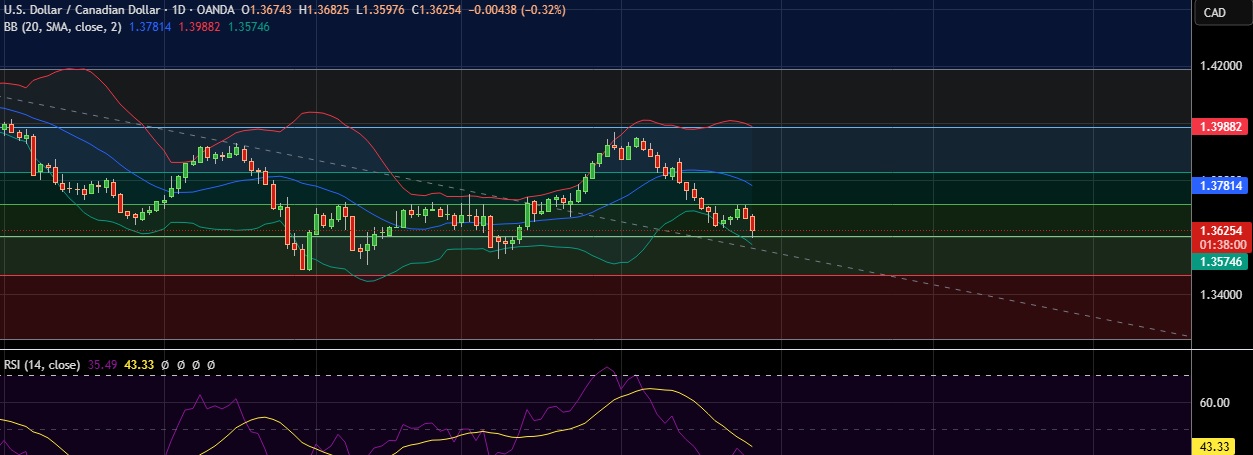
Task: Click the 60.00 label on RSI axis
Action: coord(1214,403)
